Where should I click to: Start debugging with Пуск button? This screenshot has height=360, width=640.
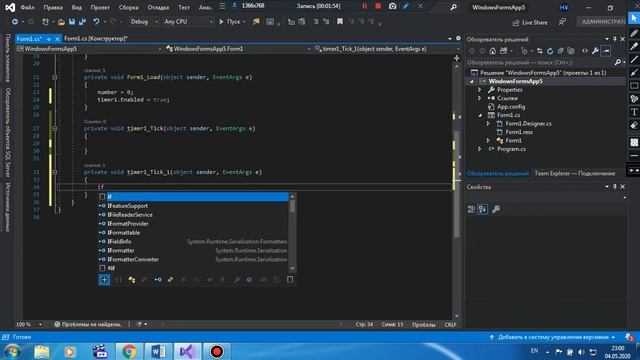tap(229, 22)
